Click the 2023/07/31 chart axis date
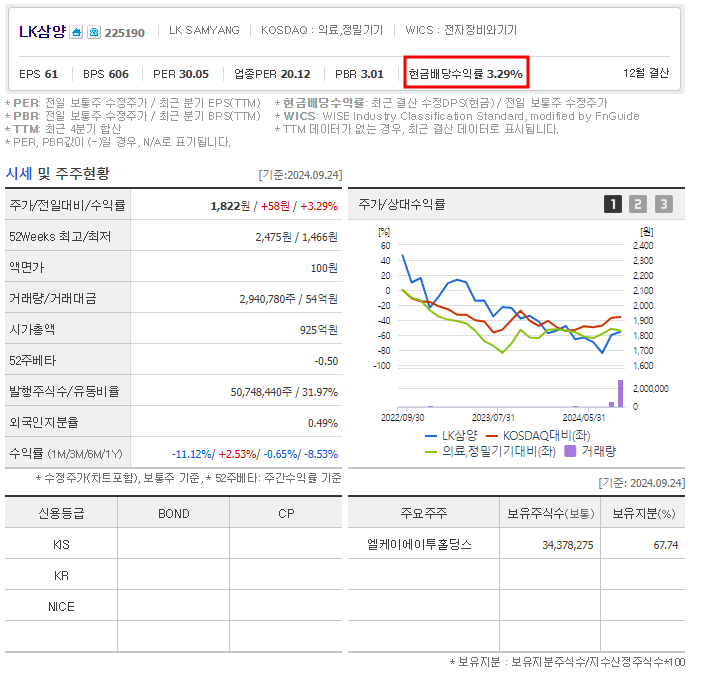 click(493, 418)
